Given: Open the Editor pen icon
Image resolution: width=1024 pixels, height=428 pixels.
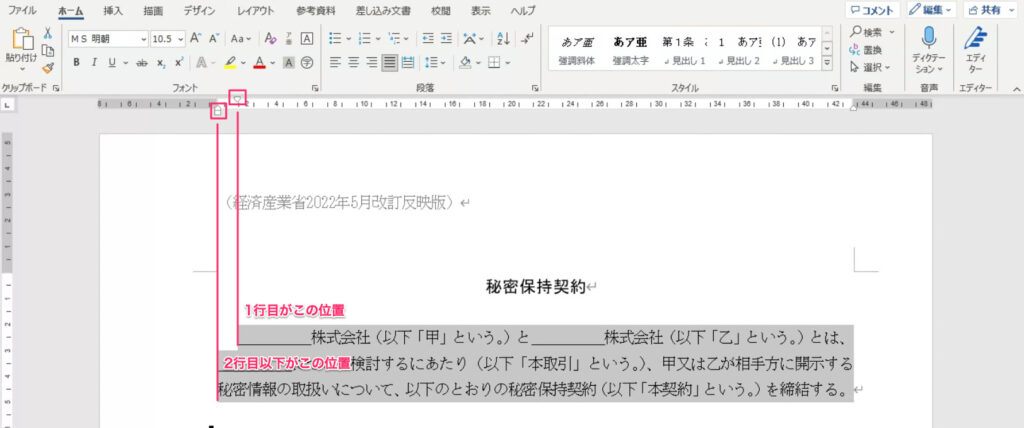Looking at the screenshot, I should 978,38.
